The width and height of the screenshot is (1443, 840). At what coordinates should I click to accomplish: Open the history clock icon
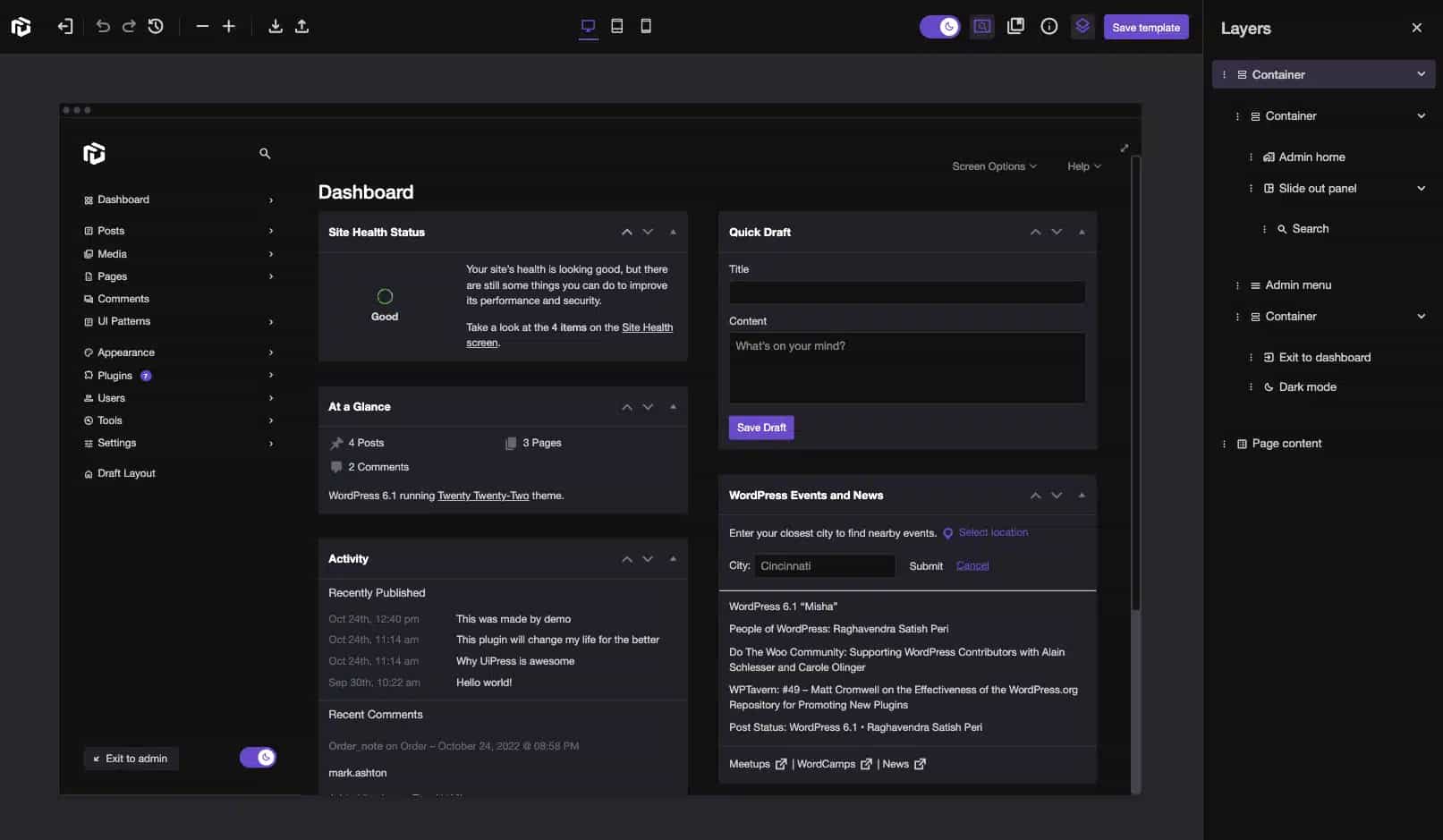156,27
